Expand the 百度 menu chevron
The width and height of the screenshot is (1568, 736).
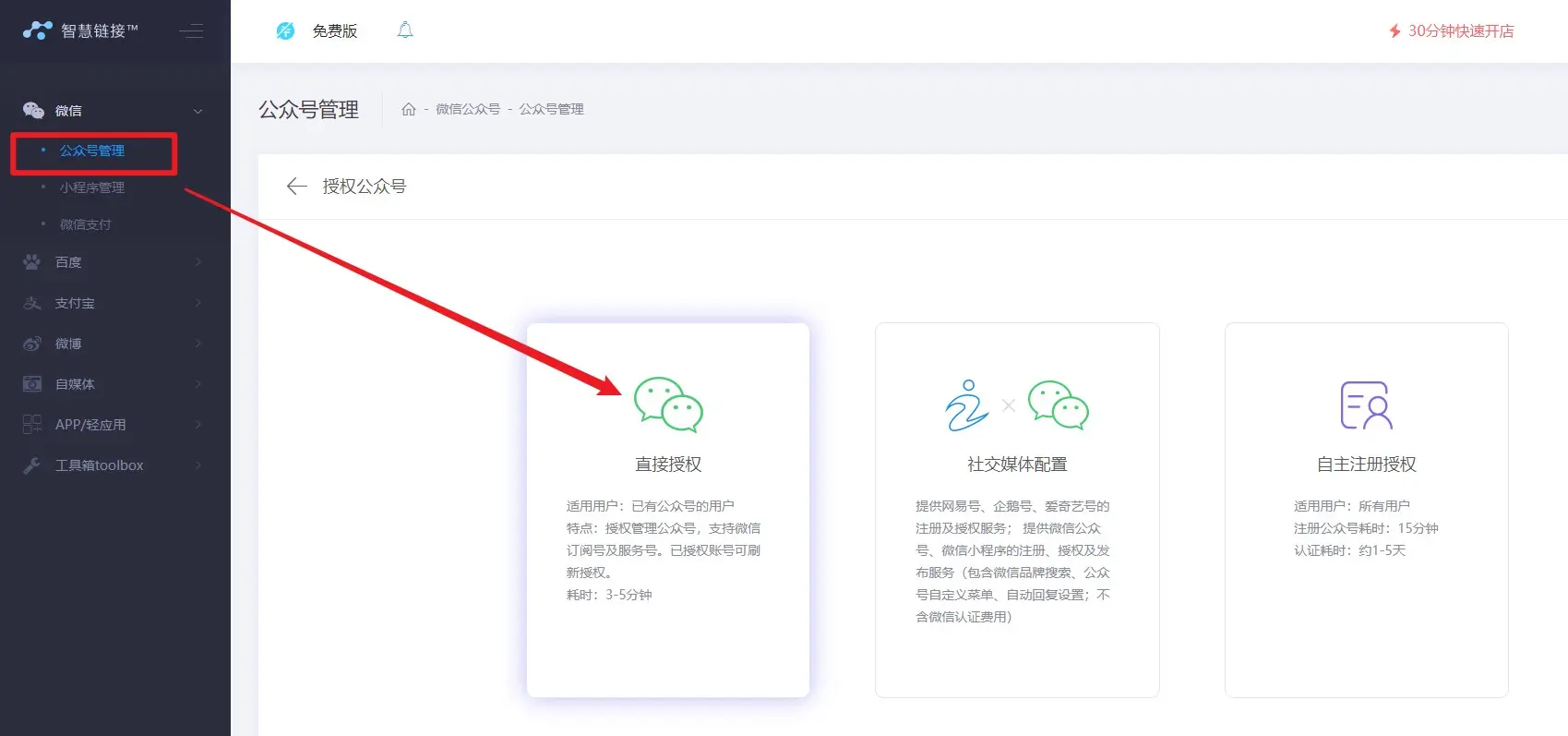[x=197, y=262]
